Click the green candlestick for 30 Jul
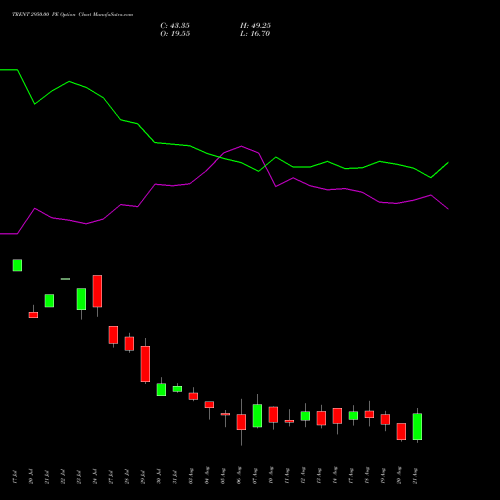Image resolution: width=500 pixels, height=500 pixels. point(161,389)
